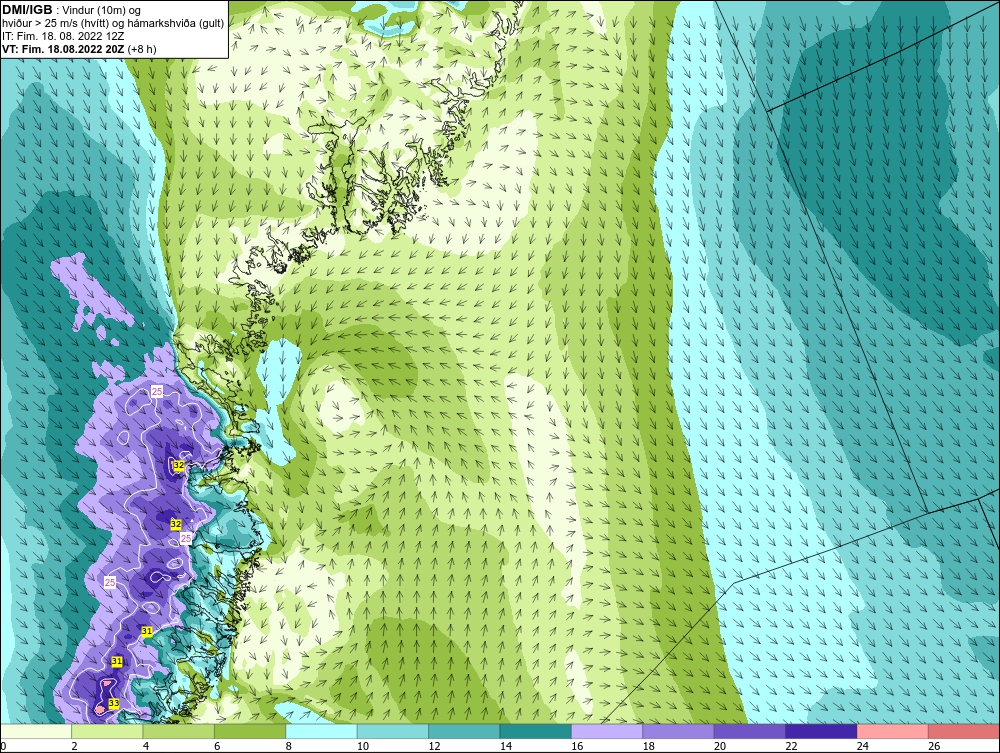Select the 4–6 m/s green legend swatch
The width and height of the screenshot is (1000, 753).
coord(179,731)
